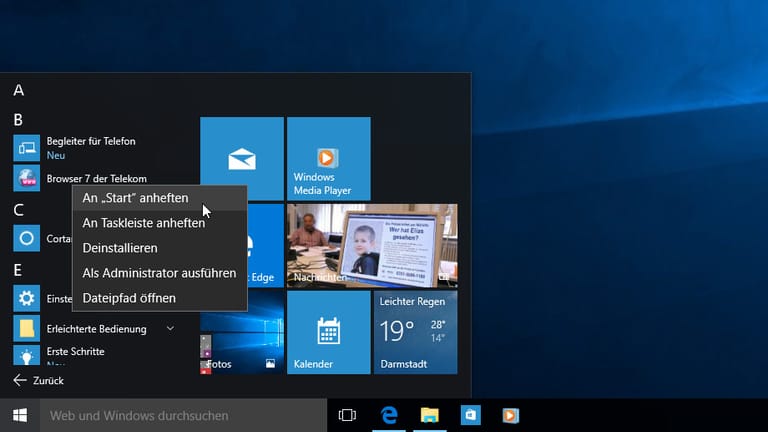This screenshot has height=432, width=768.
Task: Open the Fotos tile
Action: click(x=242, y=333)
